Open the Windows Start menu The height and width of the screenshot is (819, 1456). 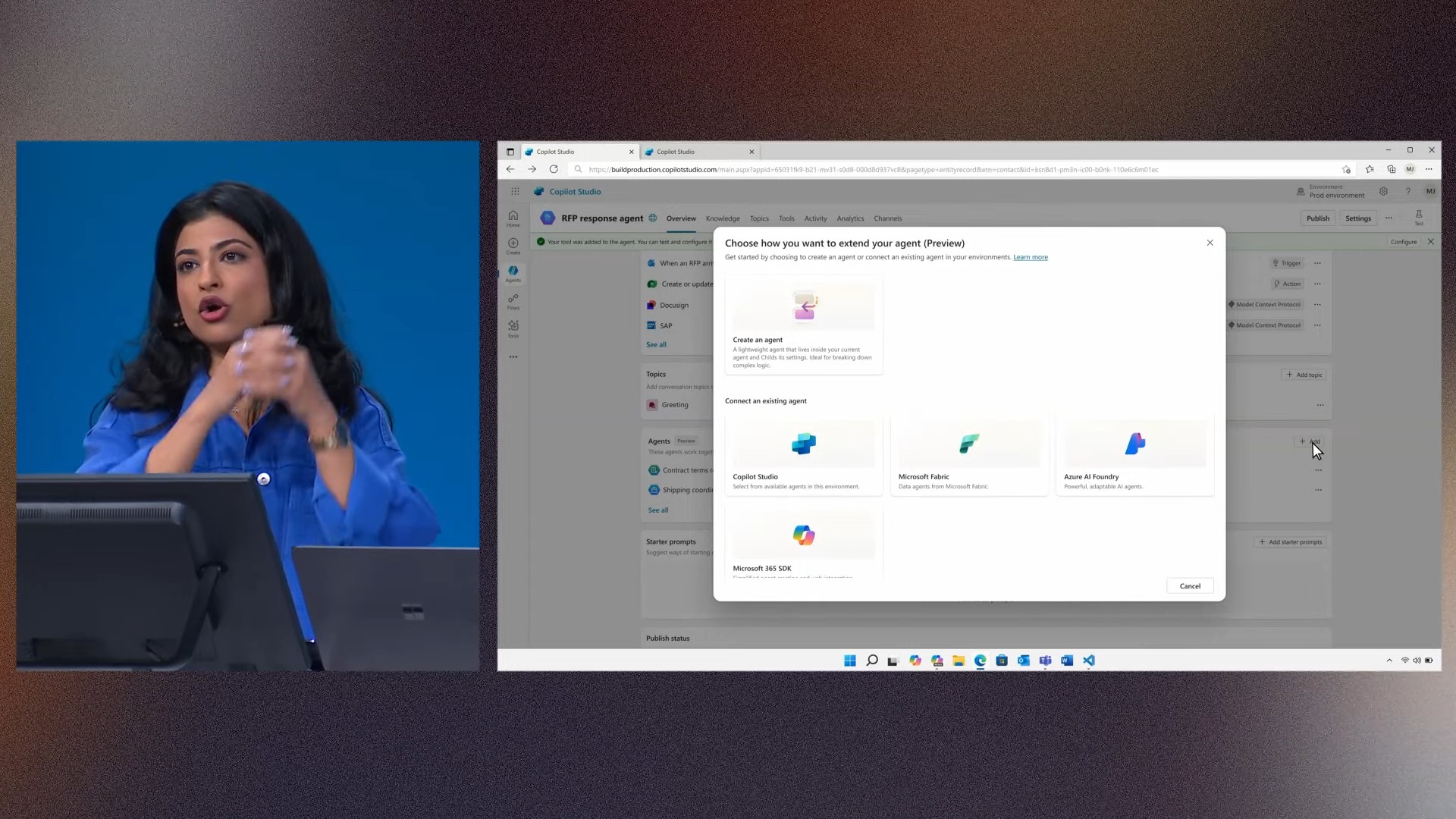point(850,661)
